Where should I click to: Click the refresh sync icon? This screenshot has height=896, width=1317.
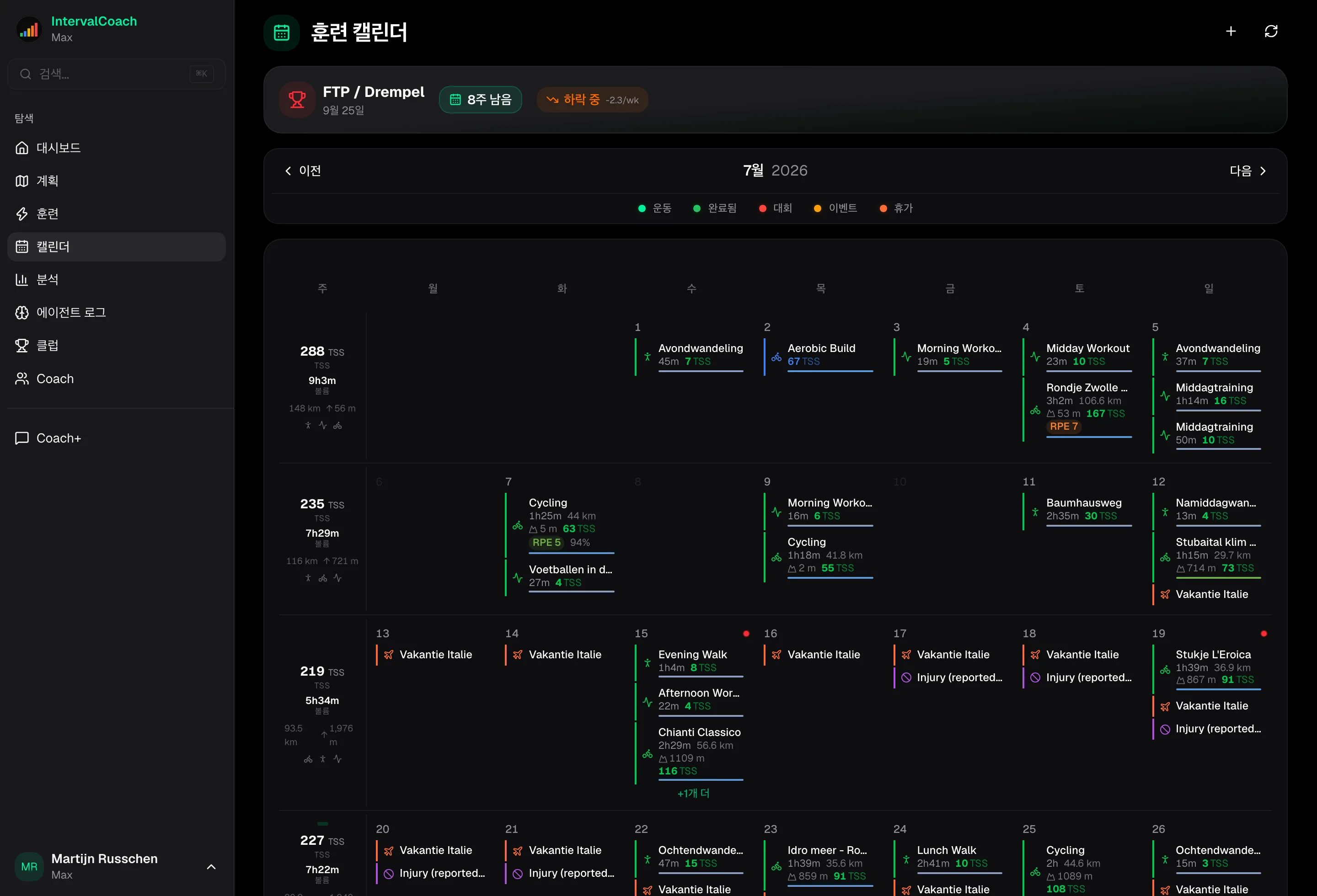1270,31
